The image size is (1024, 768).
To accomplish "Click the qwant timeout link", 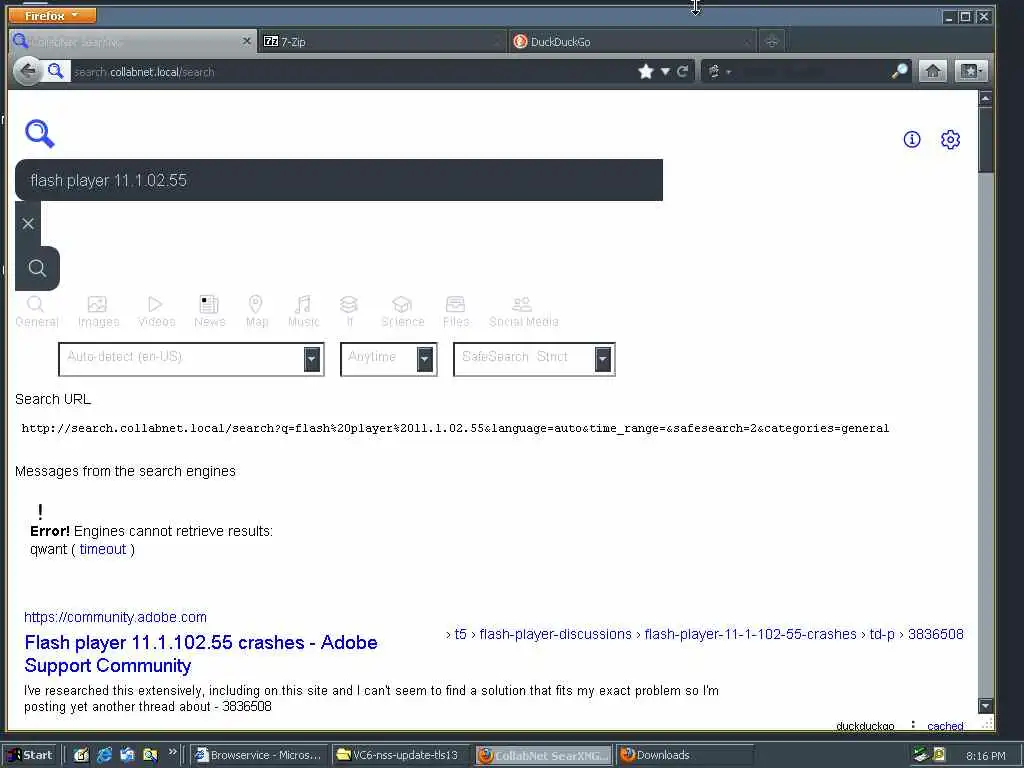I will (103, 549).
